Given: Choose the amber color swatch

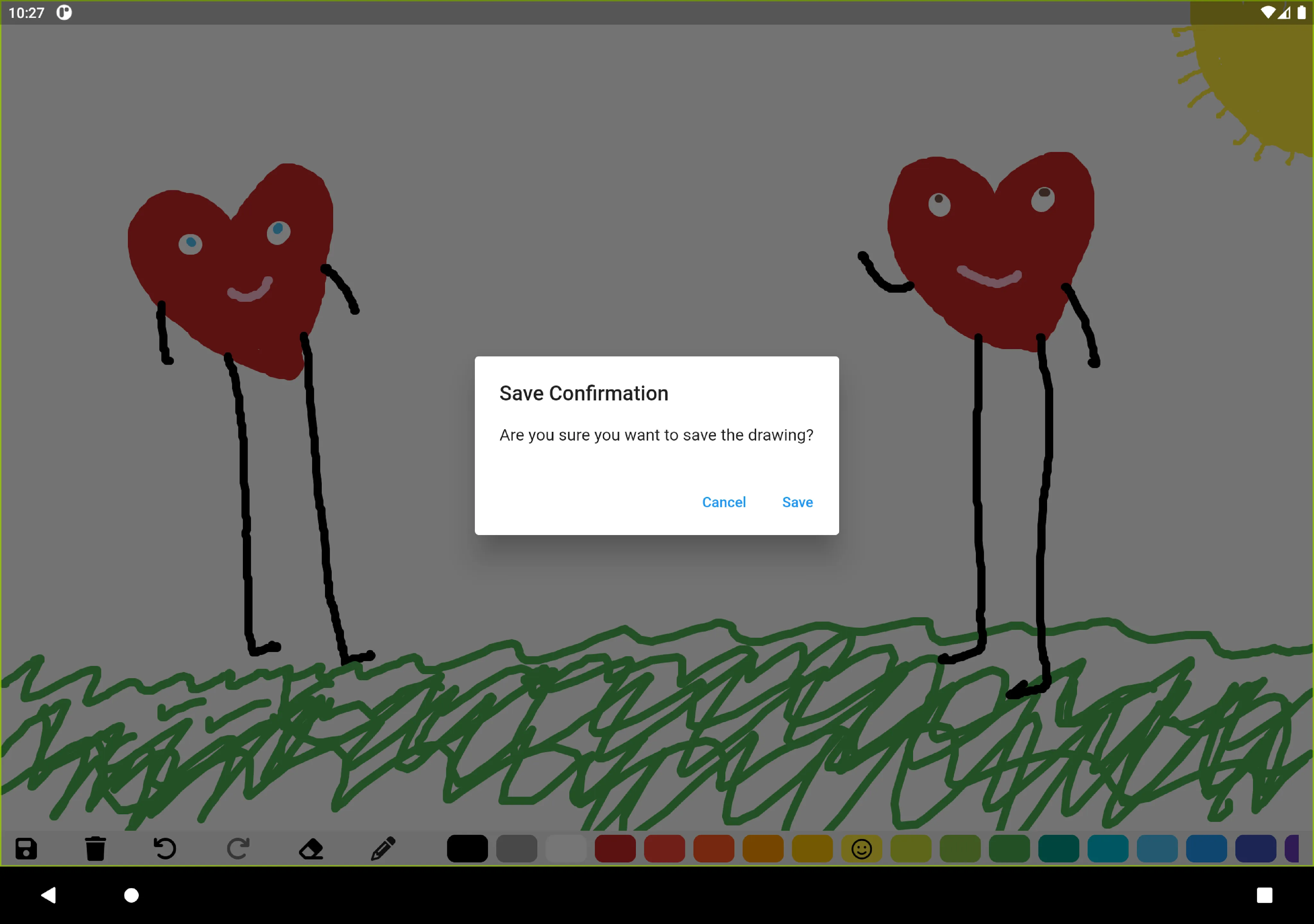Looking at the screenshot, I should coord(812,848).
